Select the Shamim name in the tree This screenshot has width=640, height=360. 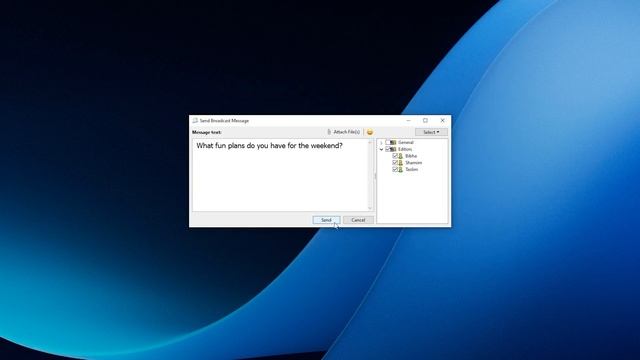coord(413,162)
